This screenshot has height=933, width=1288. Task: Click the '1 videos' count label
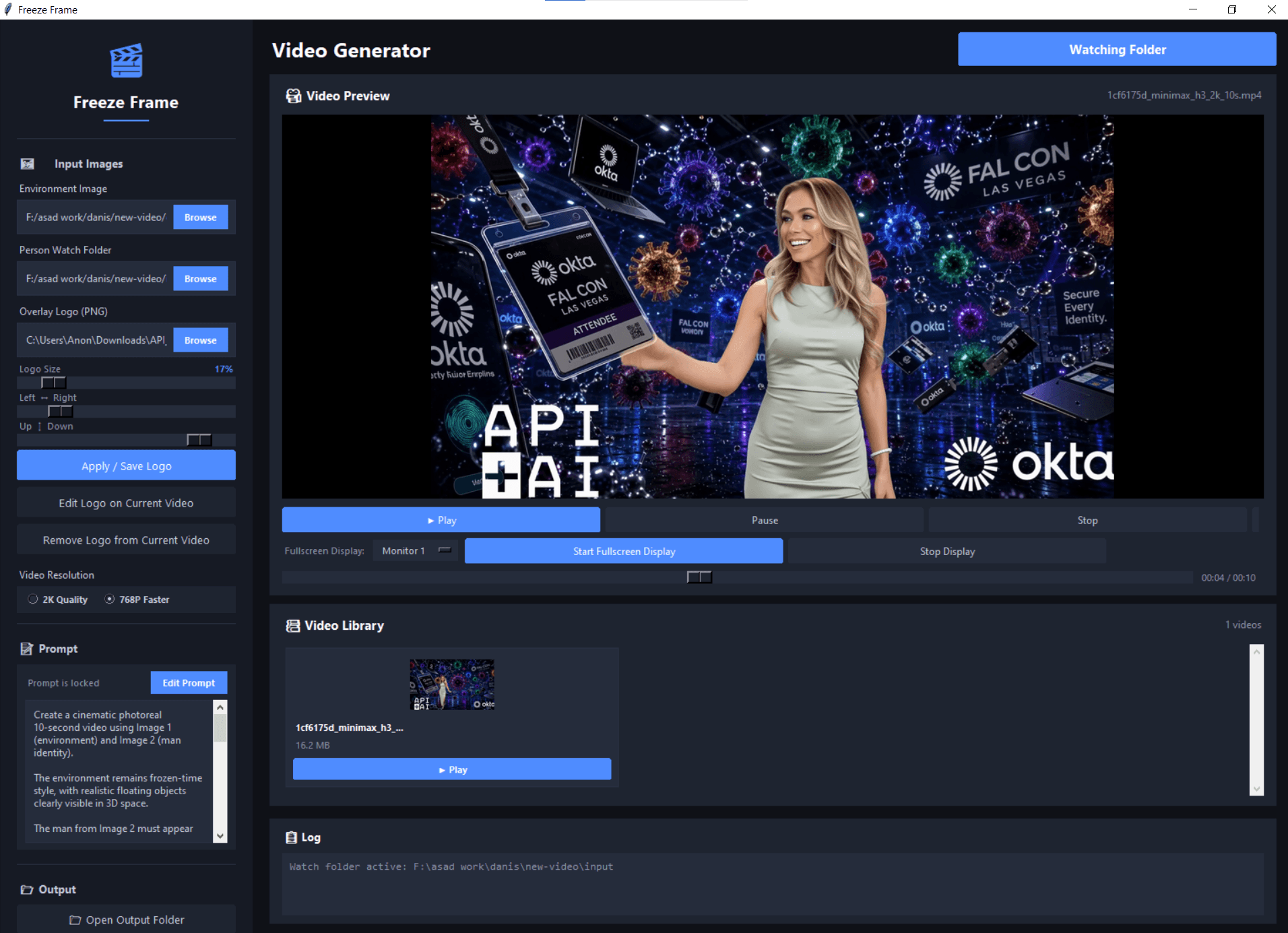click(1243, 625)
